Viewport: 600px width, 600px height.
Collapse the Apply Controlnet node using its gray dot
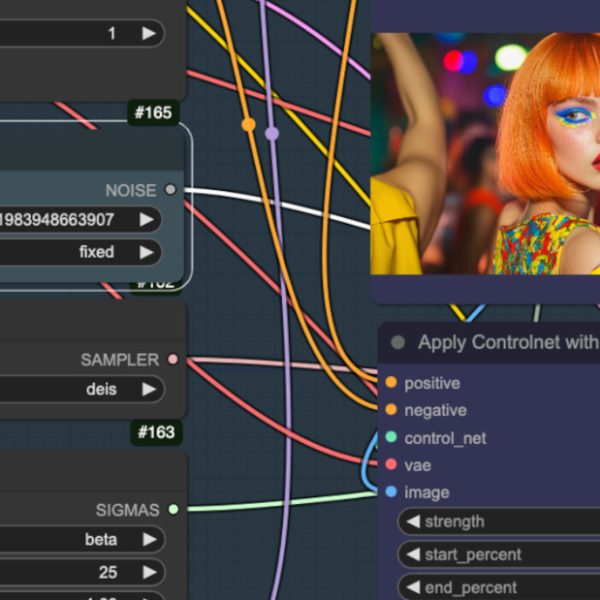[398, 343]
